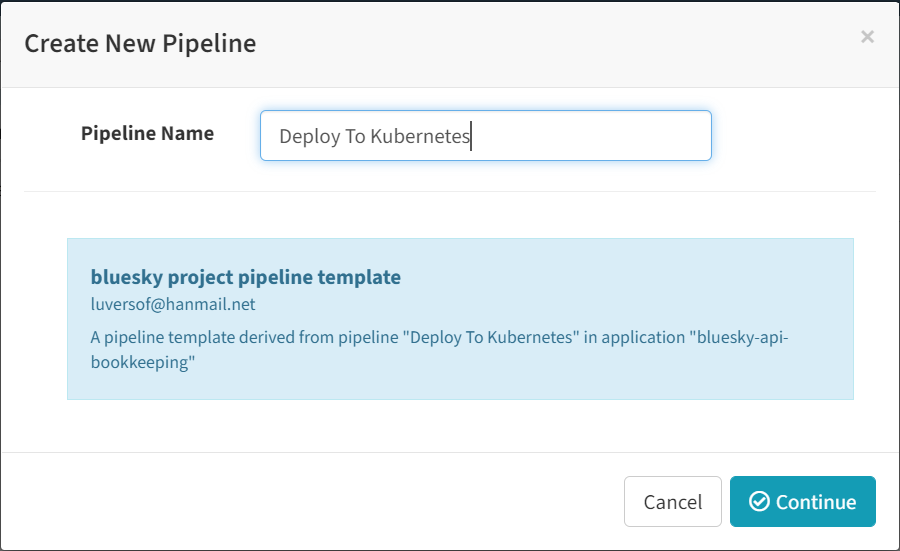The image size is (900, 551).
Task: Click the 'Pipeline Name' label
Action: 147,133
